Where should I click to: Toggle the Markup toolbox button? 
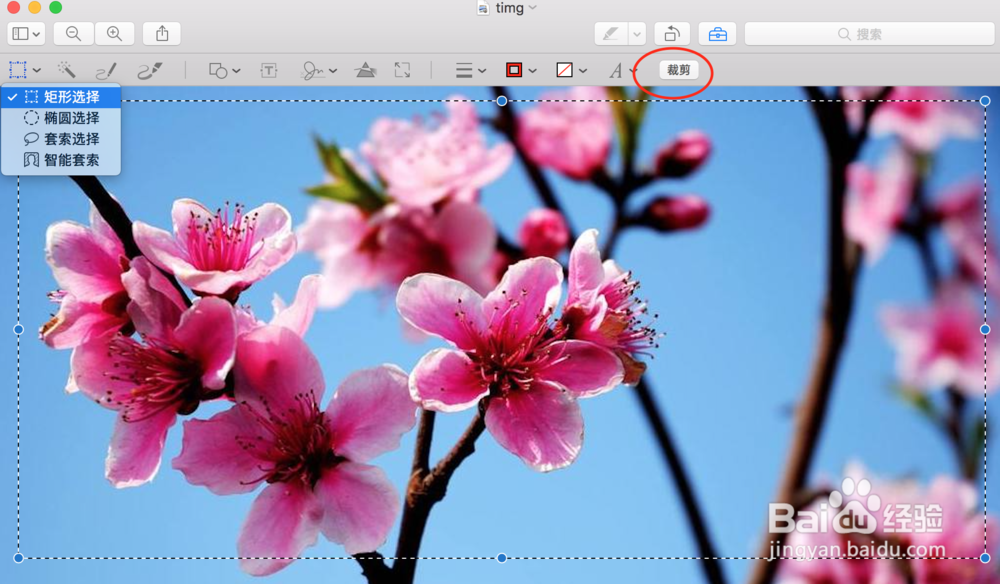pos(717,34)
